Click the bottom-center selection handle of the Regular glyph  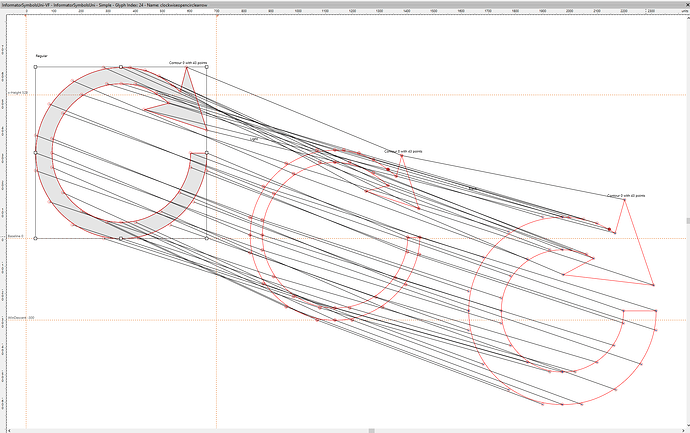click(x=121, y=239)
